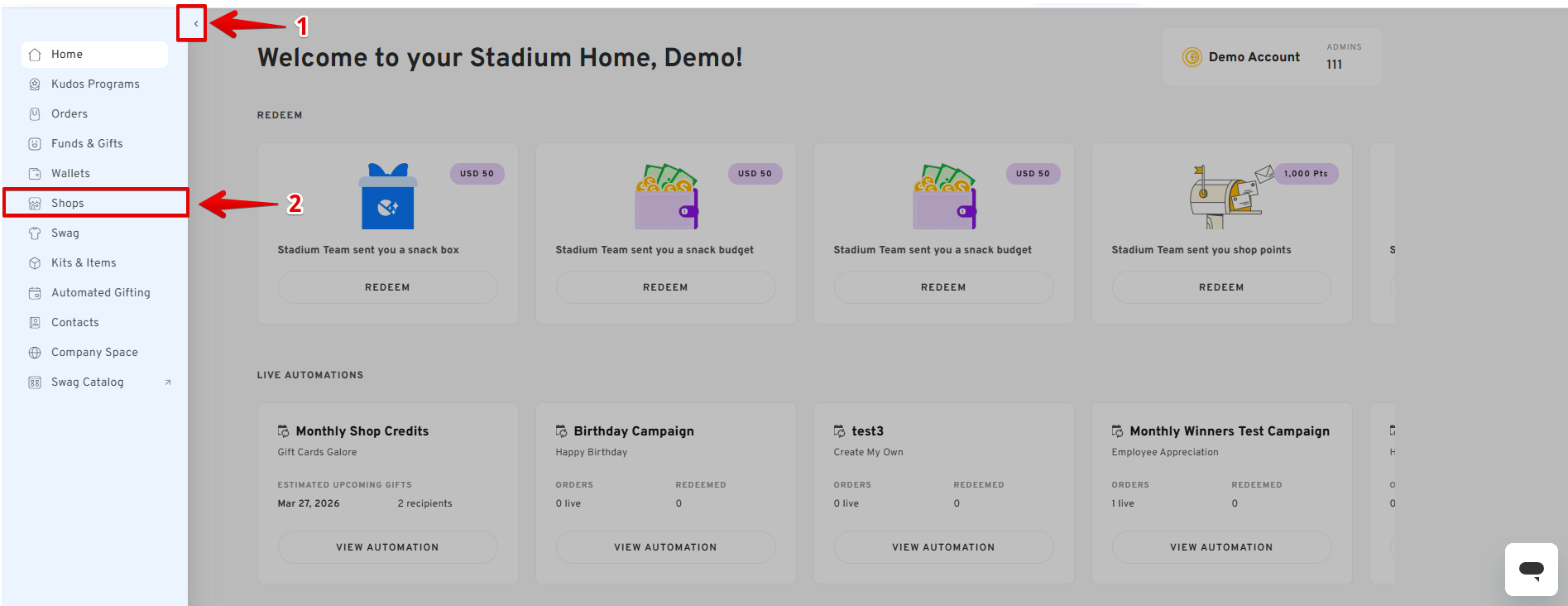This screenshot has height=606, width=1568.
Task: View the Birthday Campaign automation
Action: (665, 547)
